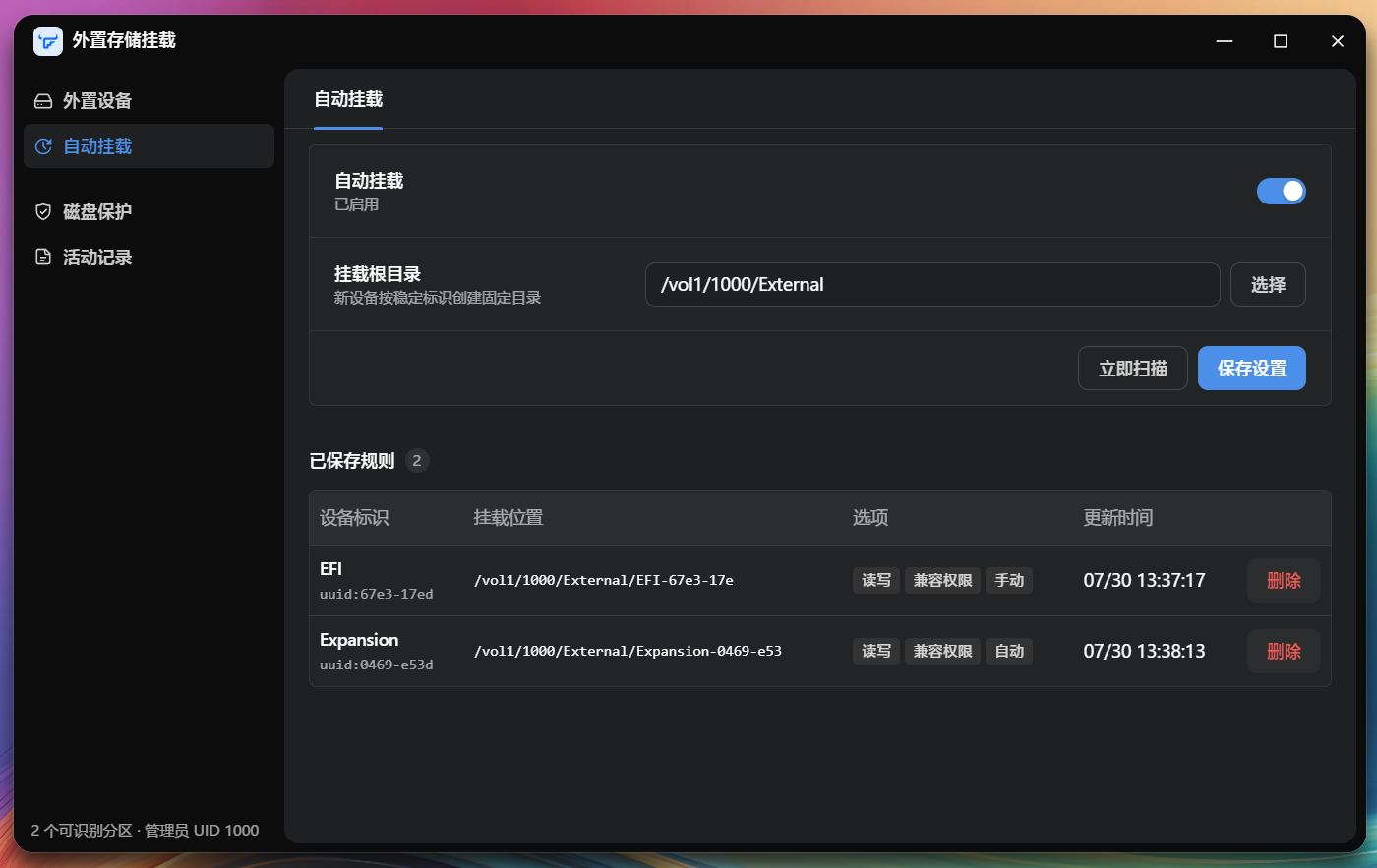The height and width of the screenshot is (868, 1377).
Task: Click the /vol1/1000/External/Expansion-0469-e53 path
Action: point(628,651)
